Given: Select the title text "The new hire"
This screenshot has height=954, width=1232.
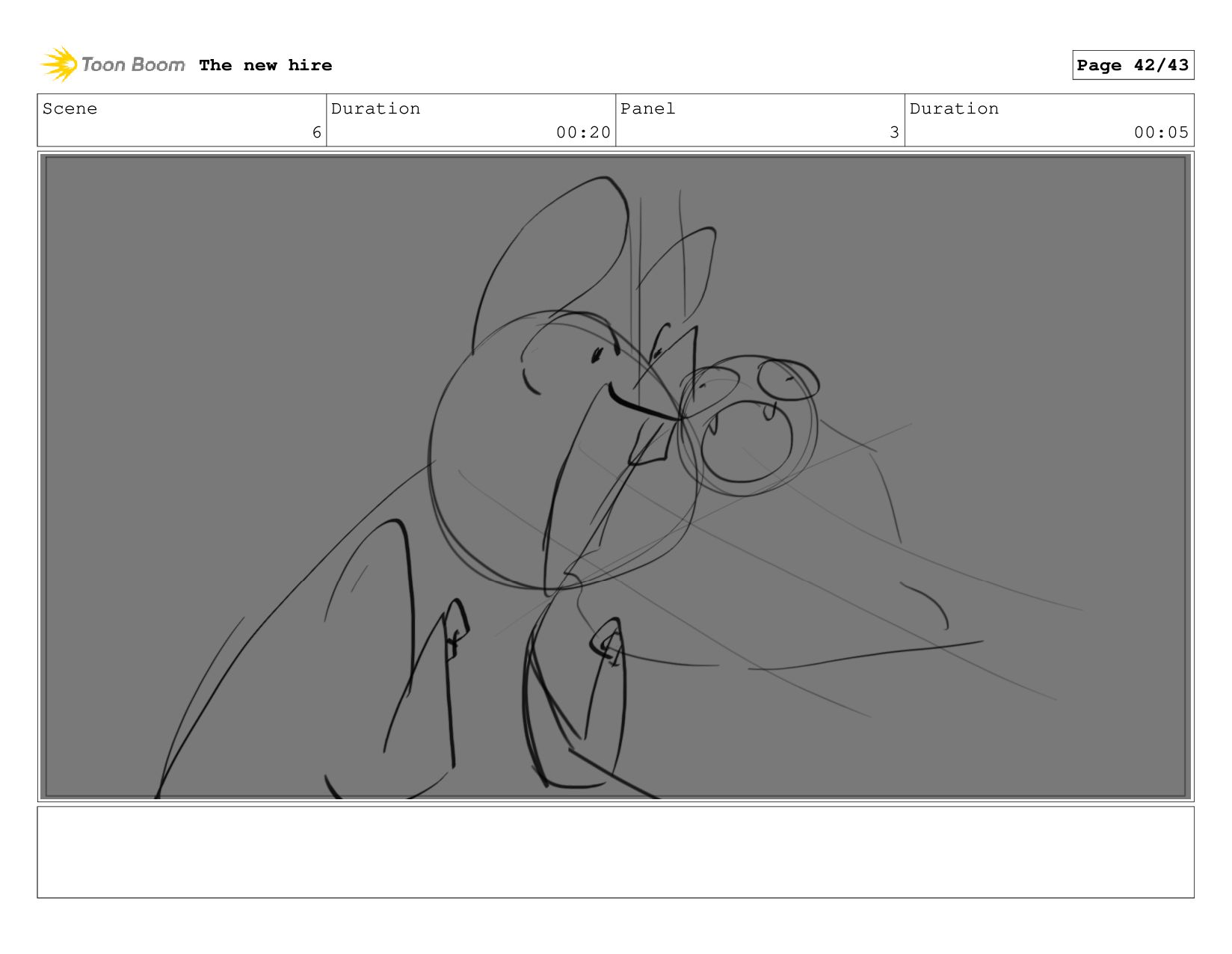Looking at the screenshot, I should [265, 65].
